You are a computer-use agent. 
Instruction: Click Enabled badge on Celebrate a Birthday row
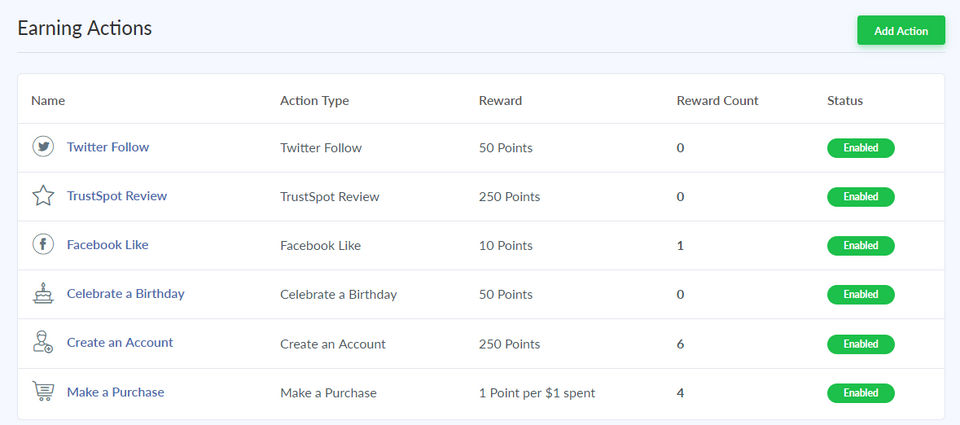coord(860,295)
